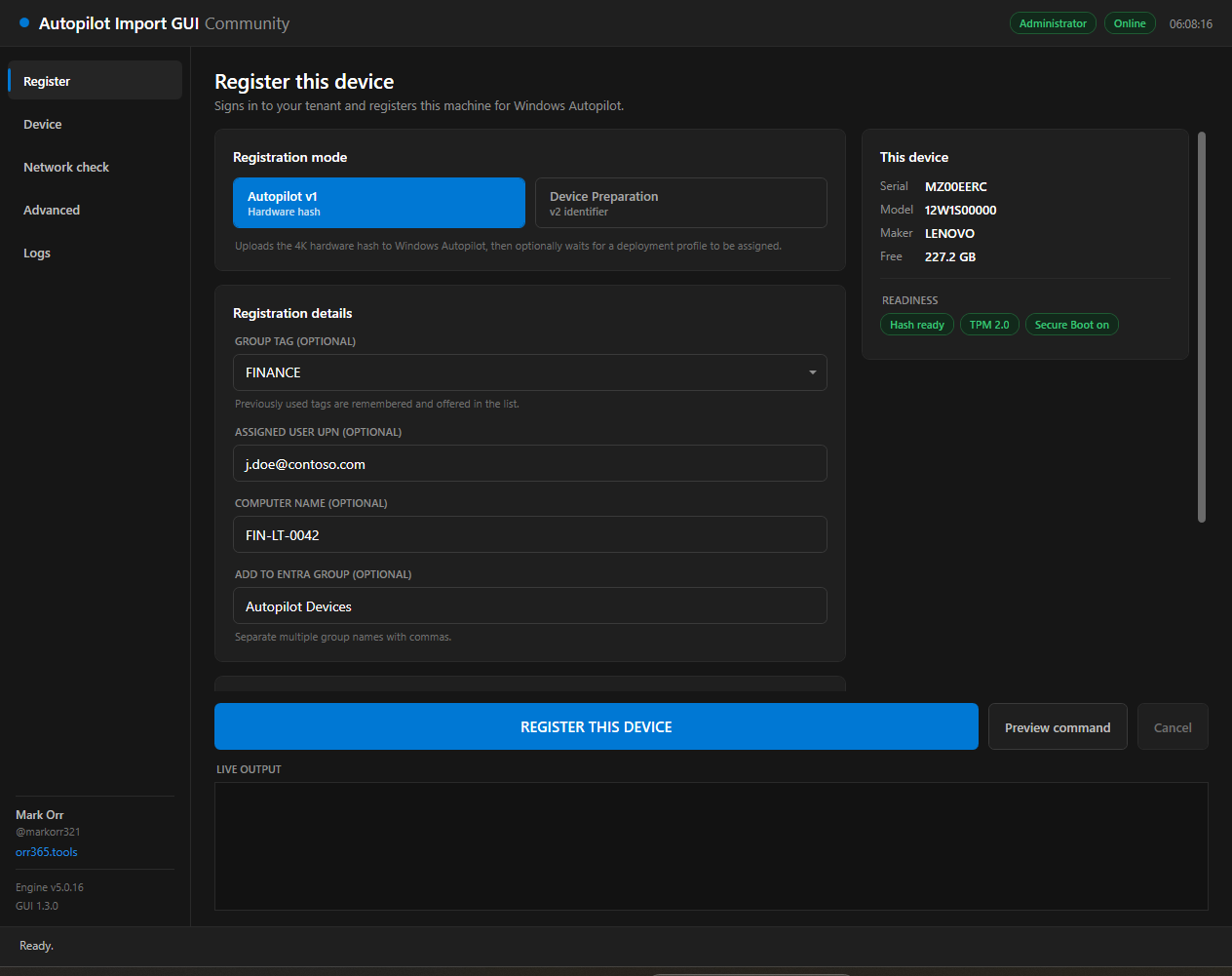This screenshot has height=976, width=1232.
Task: Open the Register section in sidebar
Action: pyautogui.click(x=95, y=81)
